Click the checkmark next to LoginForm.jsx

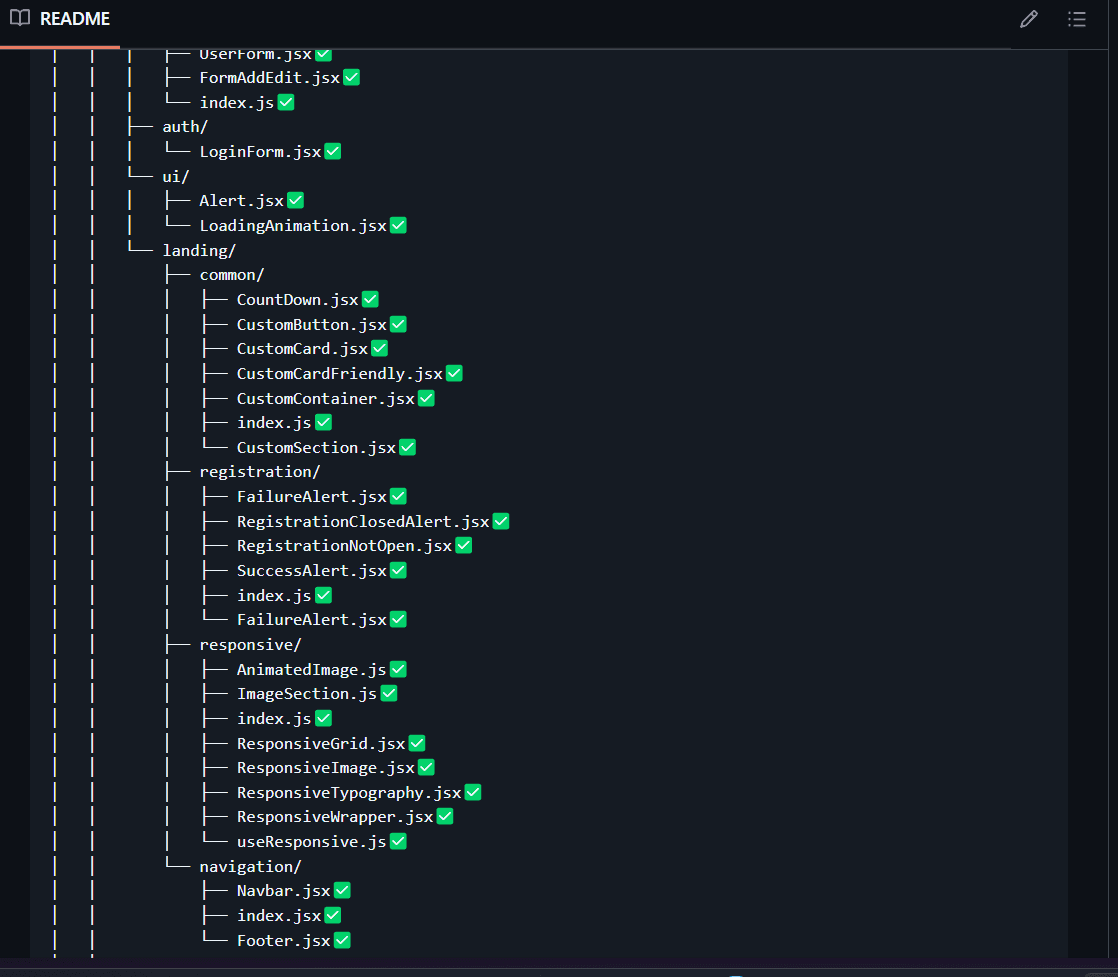coord(333,150)
